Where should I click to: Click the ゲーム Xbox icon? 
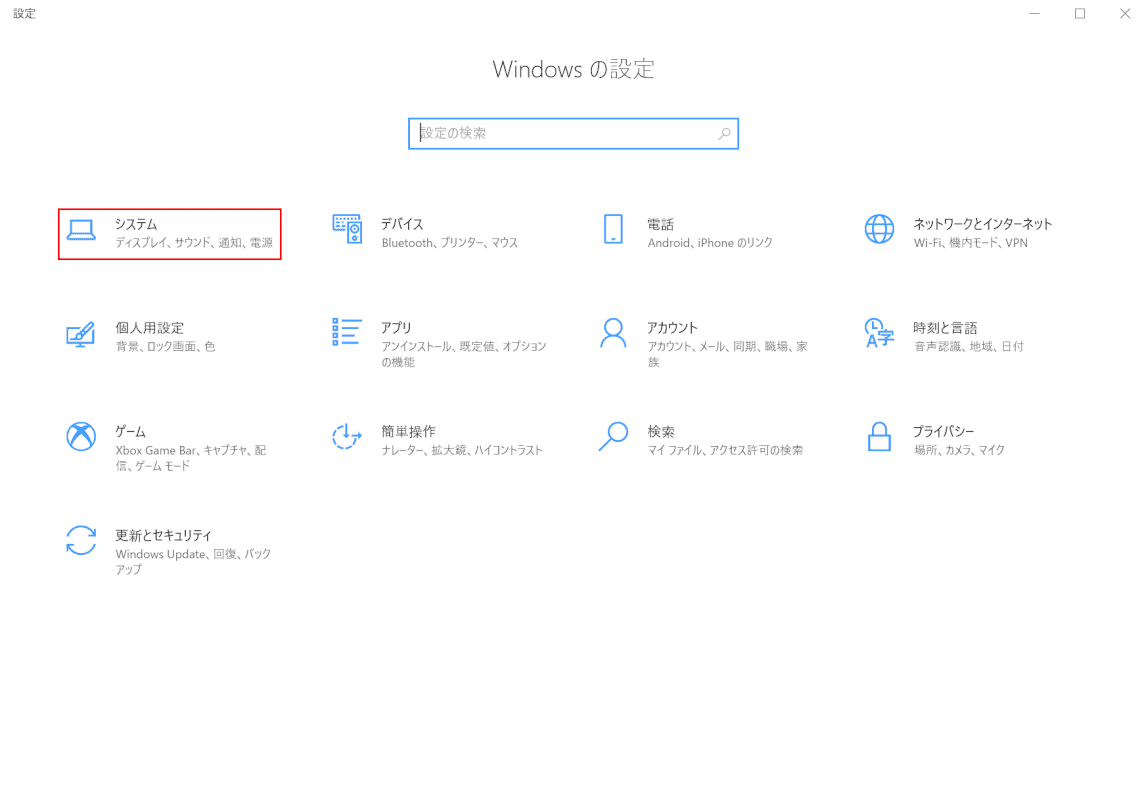tap(81, 437)
